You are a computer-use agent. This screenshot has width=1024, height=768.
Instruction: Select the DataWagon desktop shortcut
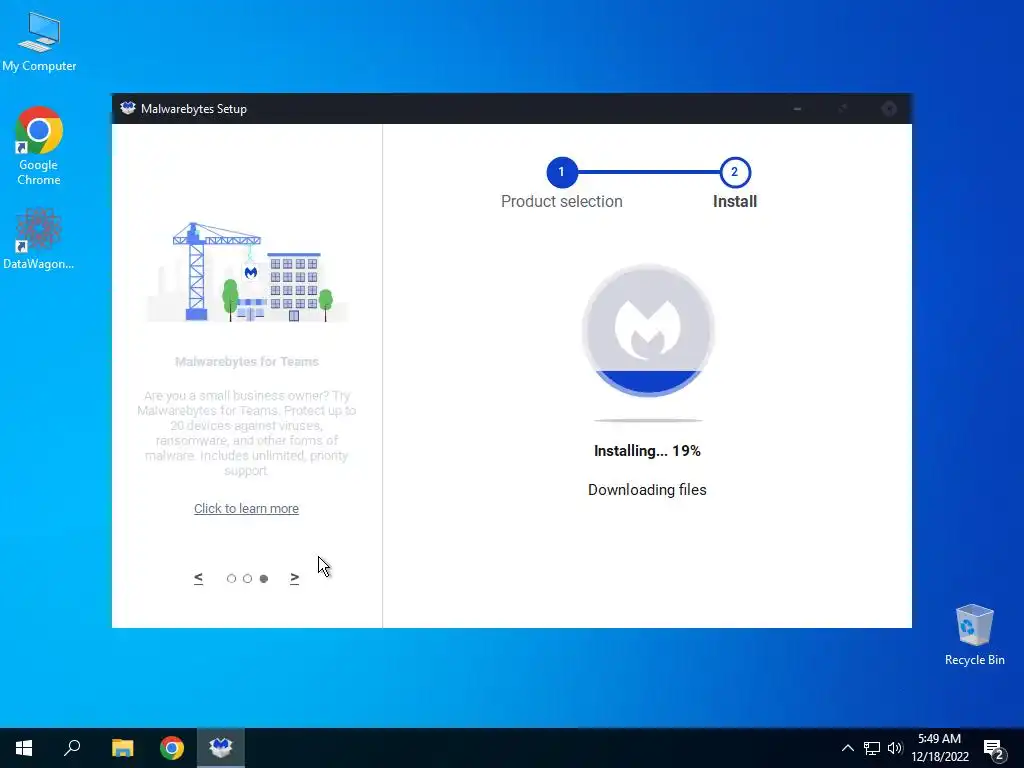click(39, 238)
